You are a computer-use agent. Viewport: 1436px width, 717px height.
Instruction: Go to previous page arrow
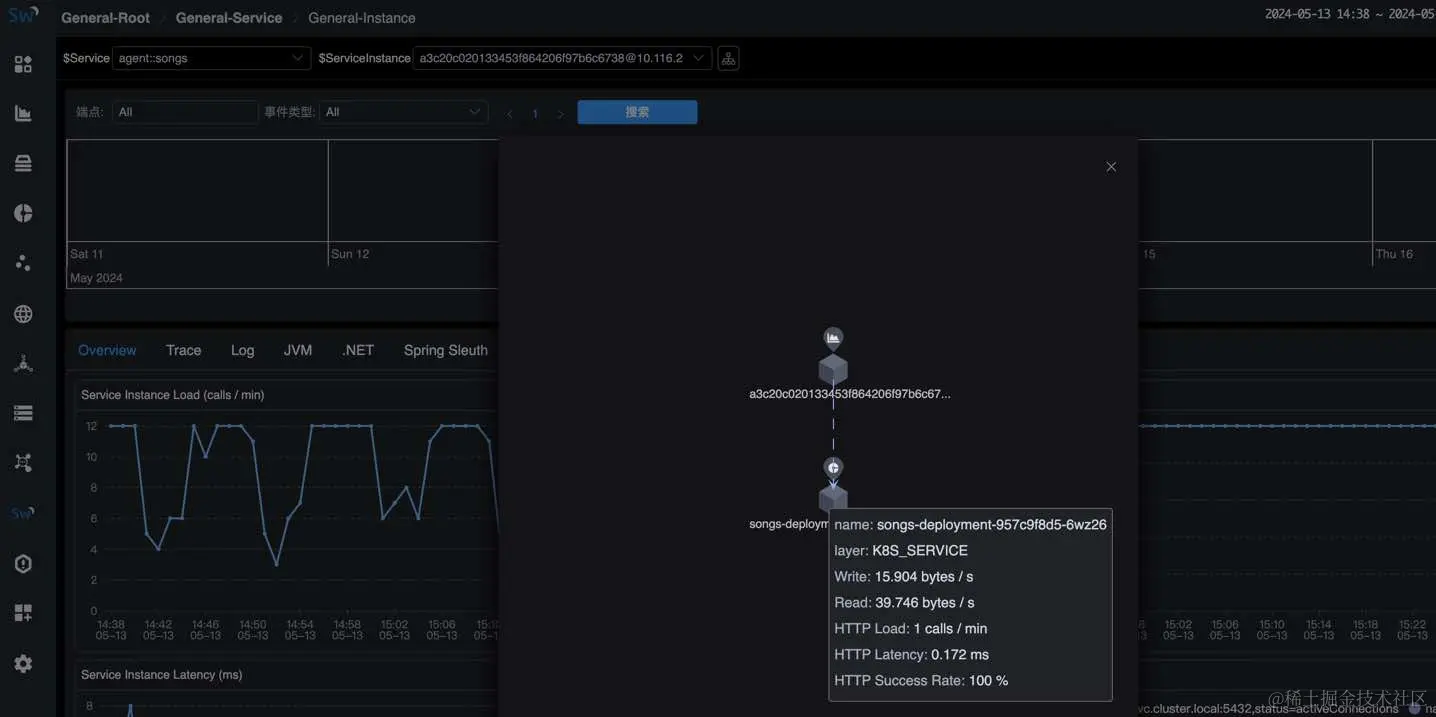510,114
